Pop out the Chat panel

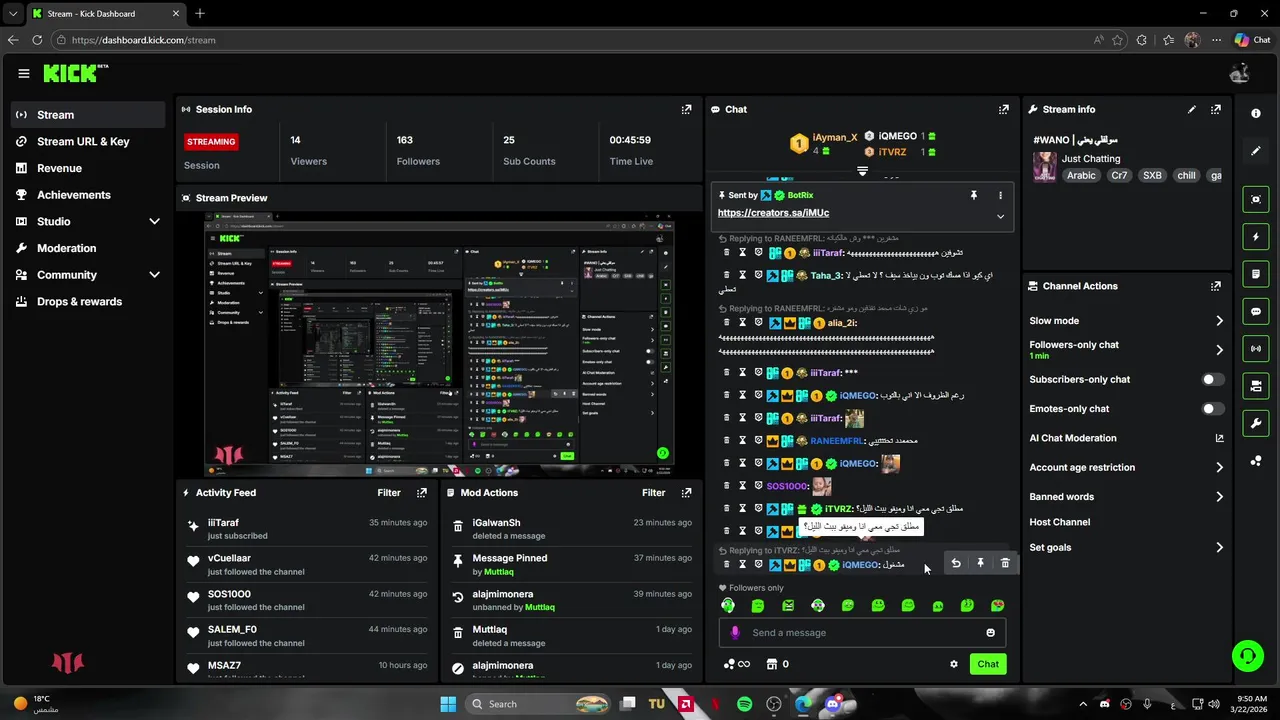(1004, 109)
